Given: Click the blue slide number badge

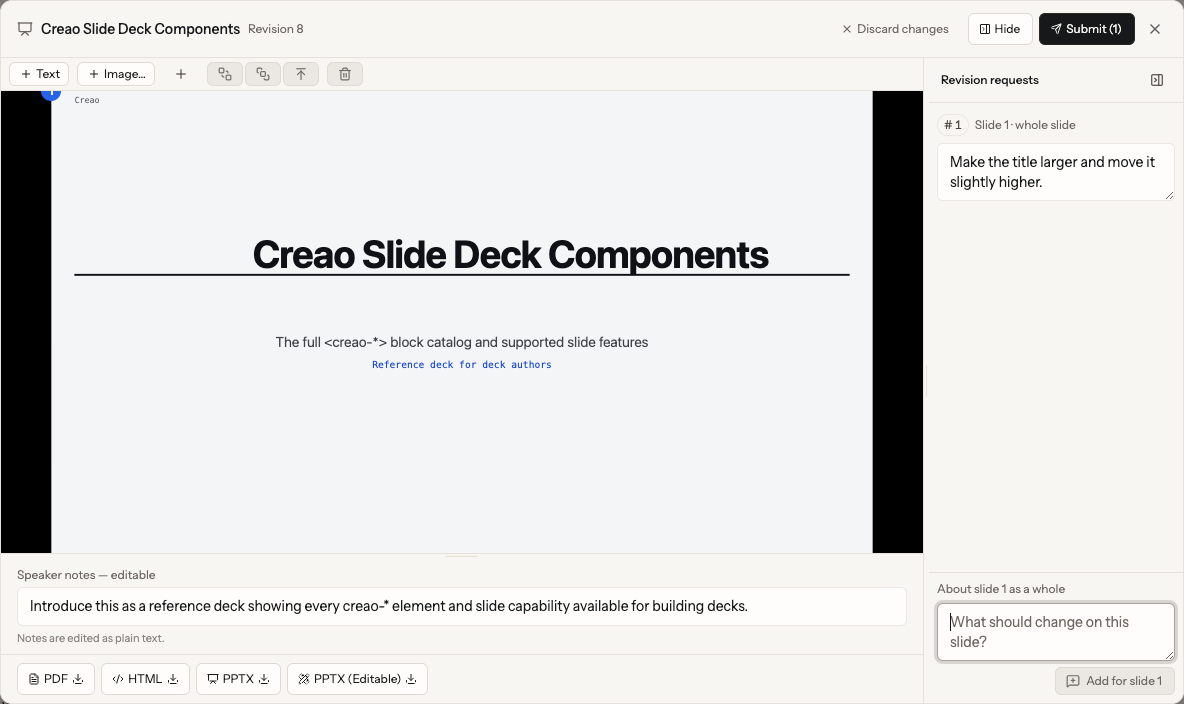Looking at the screenshot, I should tap(51, 94).
